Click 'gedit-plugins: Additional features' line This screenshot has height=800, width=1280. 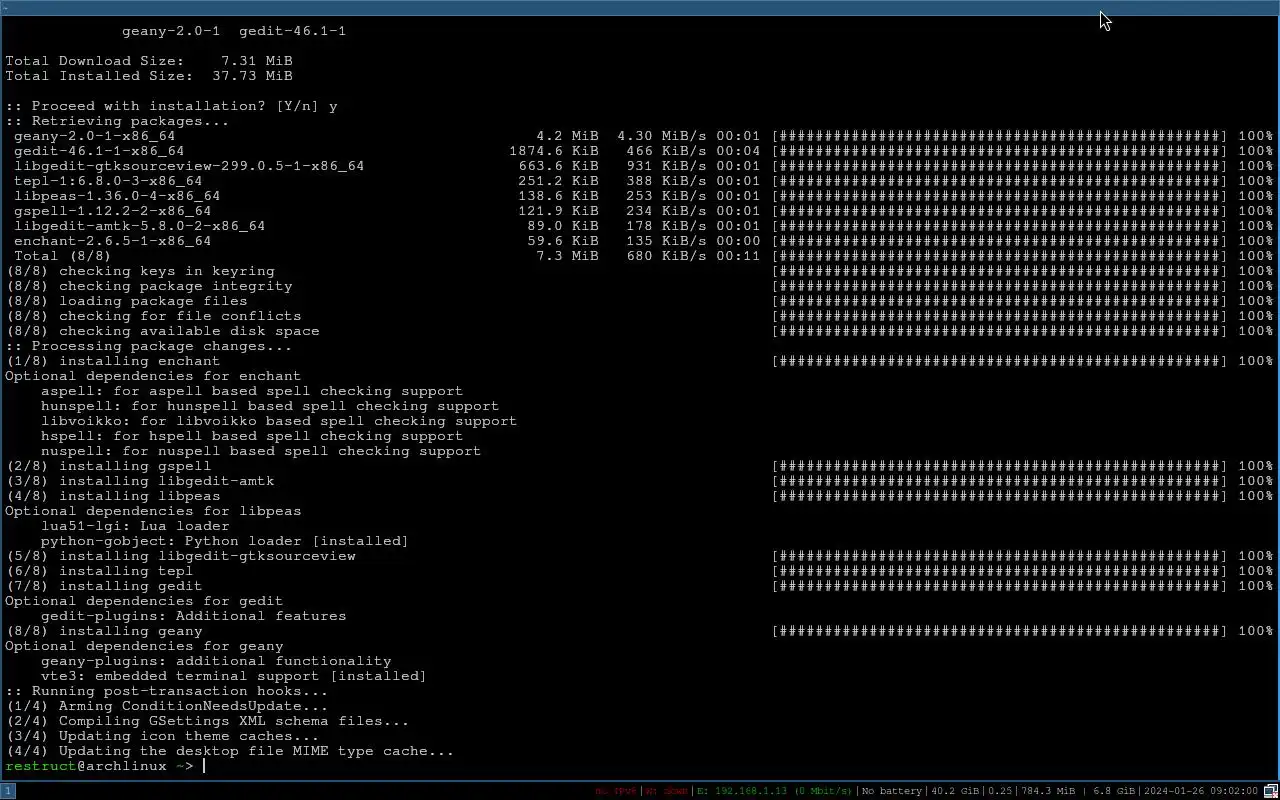pyautogui.click(x=194, y=616)
